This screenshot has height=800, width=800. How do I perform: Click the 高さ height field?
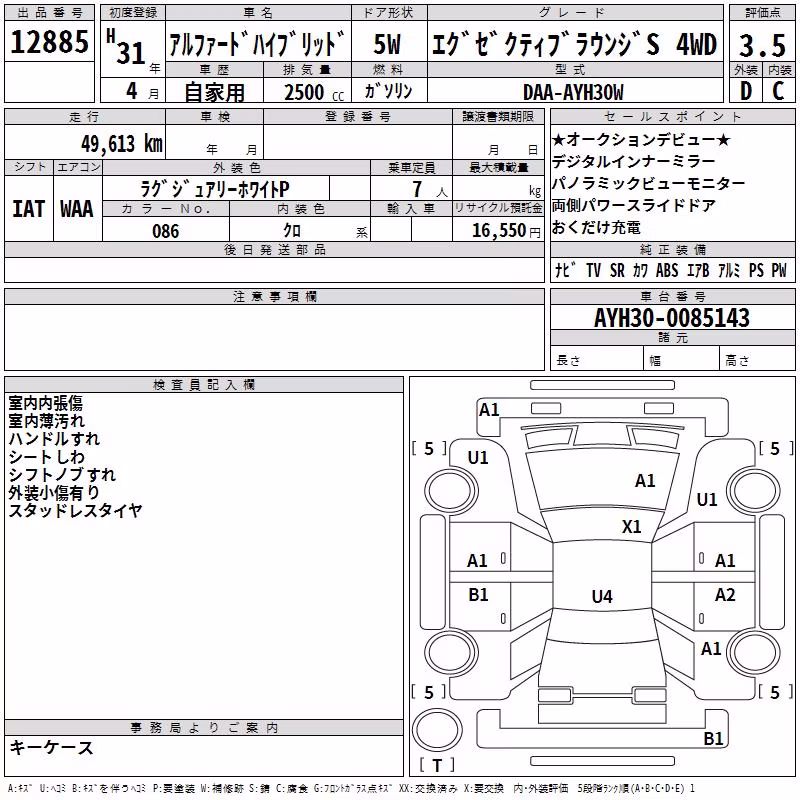click(x=757, y=358)
